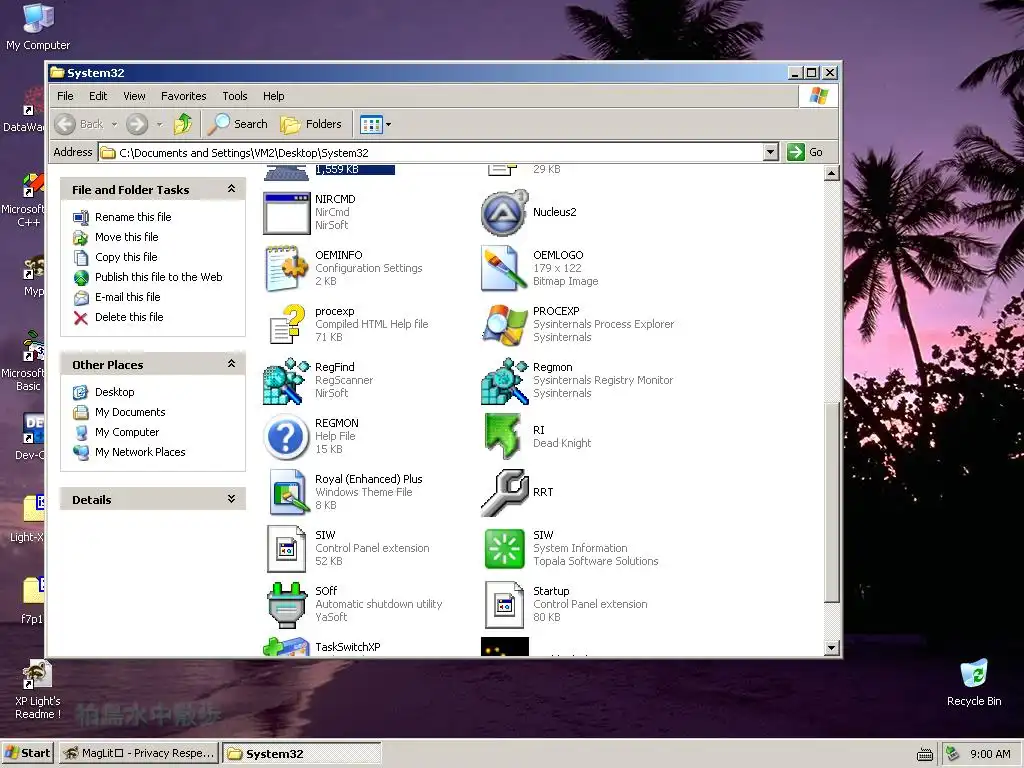Go to My Network Places link
Screen dimensions: 1024x768
[x=140, y=452]
